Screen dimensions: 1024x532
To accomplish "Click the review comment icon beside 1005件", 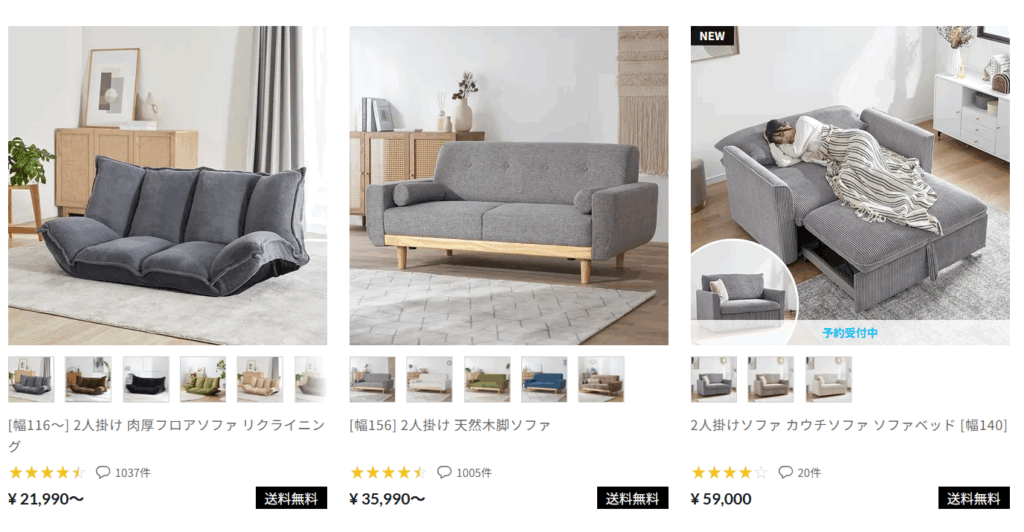I will click(x=444, y=472).
